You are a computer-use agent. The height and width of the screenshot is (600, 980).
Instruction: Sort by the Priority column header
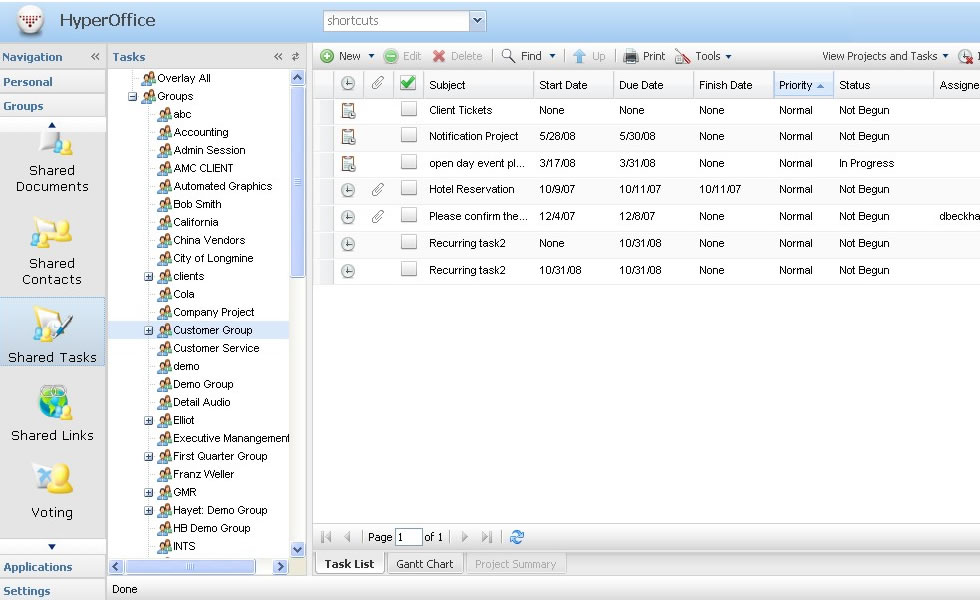pyautogui.click(x=803, y=85)
